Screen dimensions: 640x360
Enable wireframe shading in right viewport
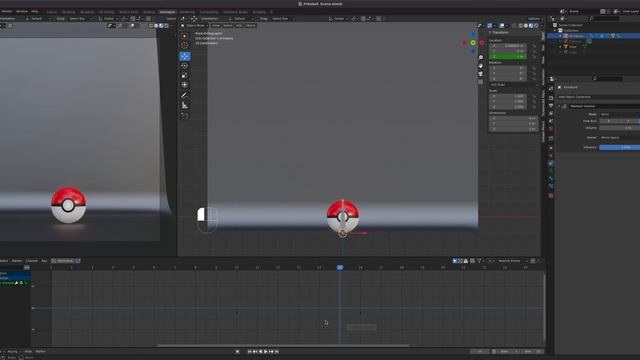[x=521, y=26]
